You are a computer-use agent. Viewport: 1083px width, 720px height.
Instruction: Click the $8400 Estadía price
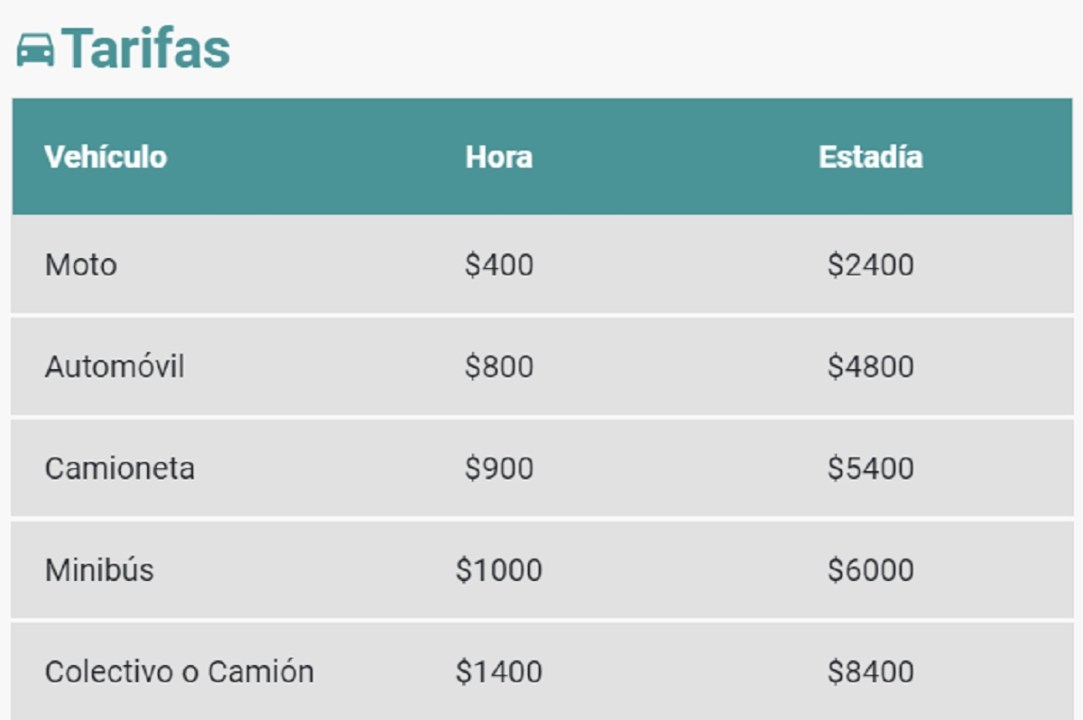pos(870,672)
